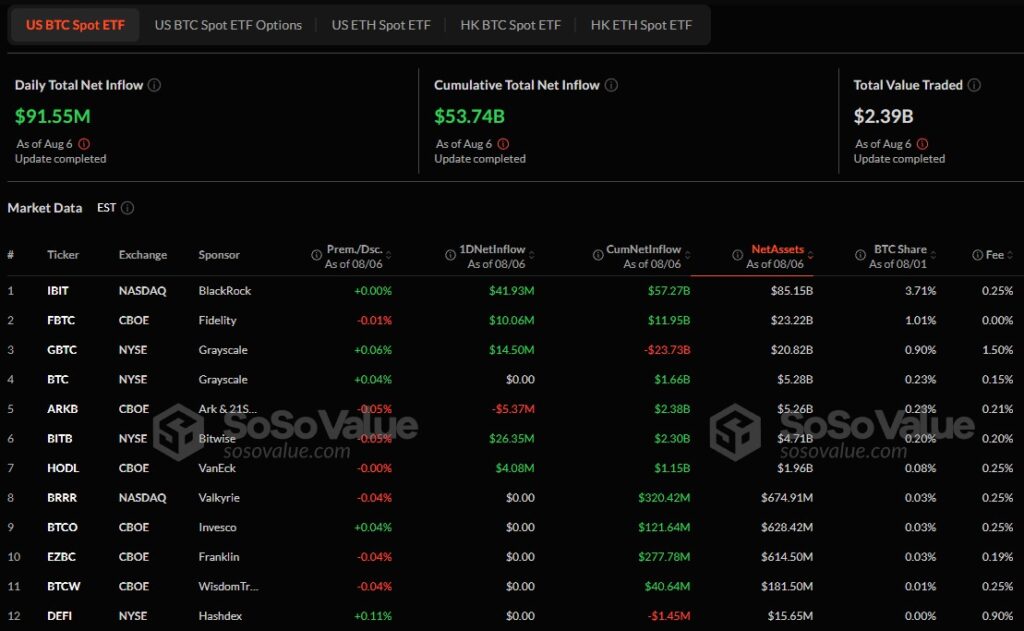The height and width of the screenshot is (631, 1024).
Task: Select the BTCO ticker
Action: pos(62,526)
